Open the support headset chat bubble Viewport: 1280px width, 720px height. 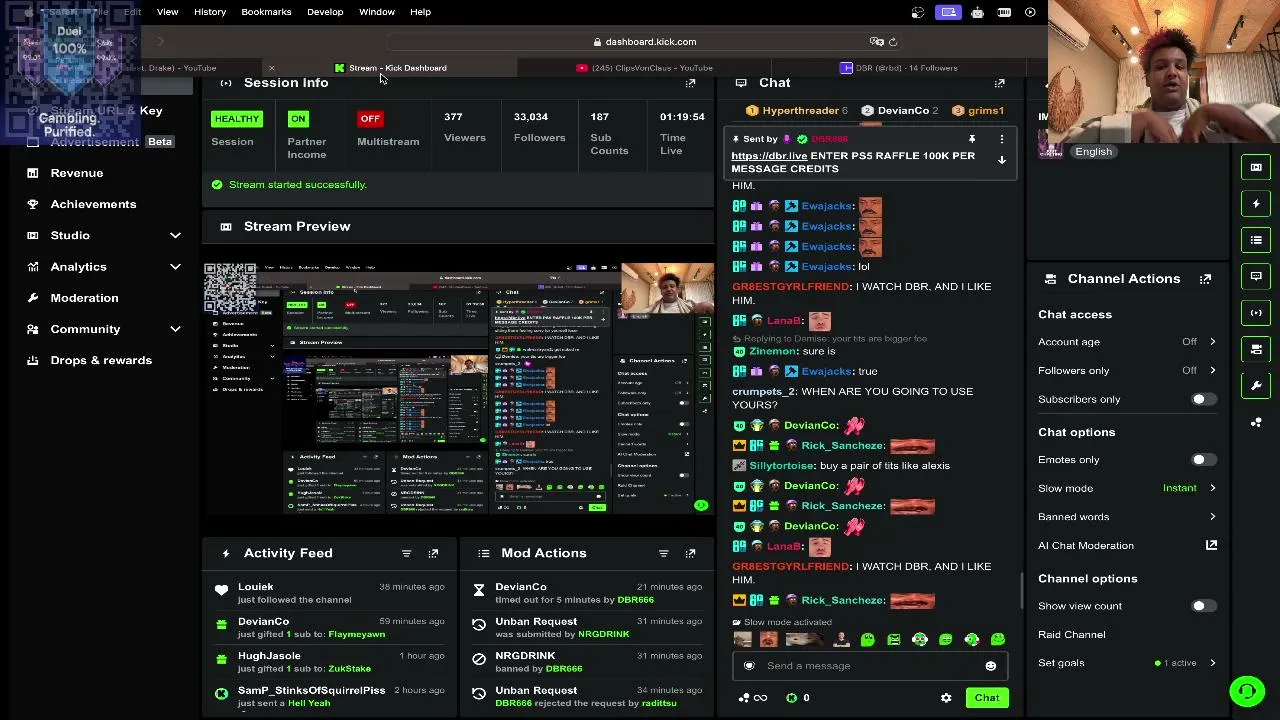tap(1247, 690)
